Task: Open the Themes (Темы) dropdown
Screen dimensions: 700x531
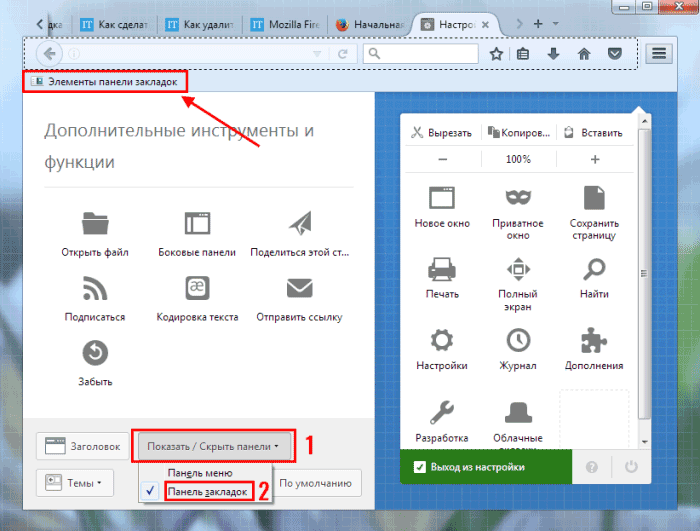Action: point(75,483)
